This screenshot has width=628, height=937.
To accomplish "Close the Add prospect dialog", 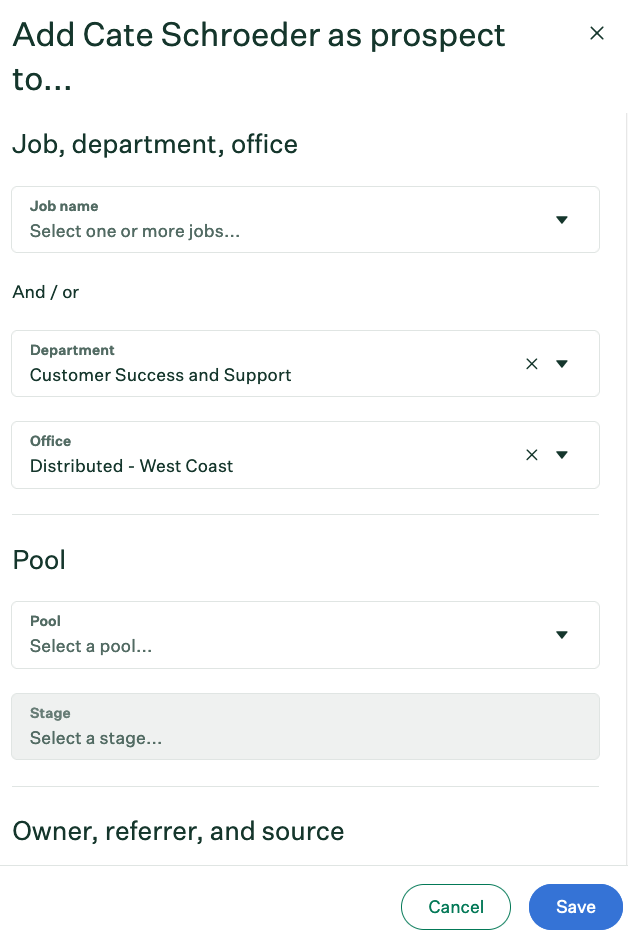I will (x=596, y=33).
